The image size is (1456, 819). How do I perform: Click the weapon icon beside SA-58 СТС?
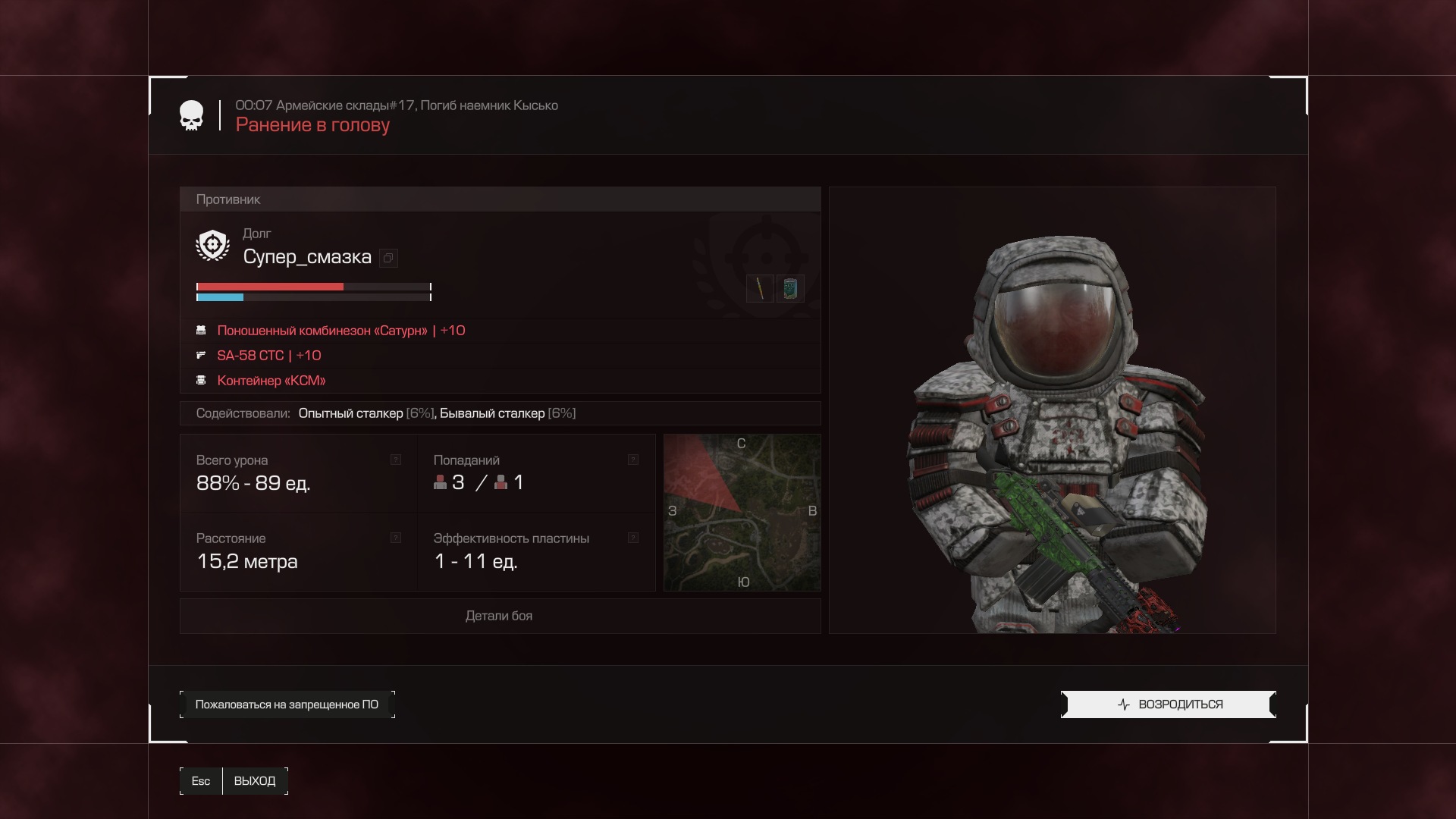201,355
